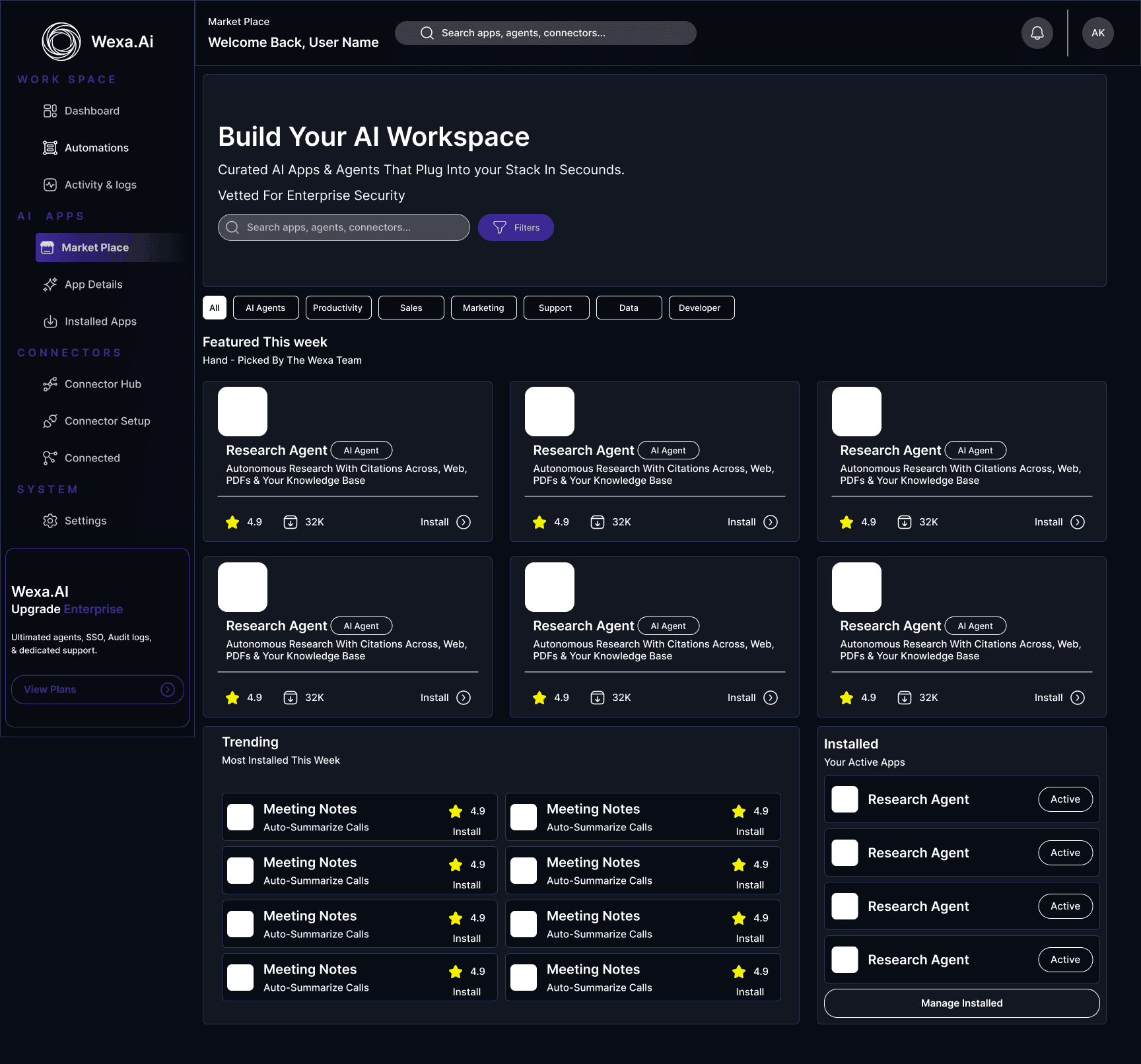Select the AI Agents category tab

(x=265, y=308)
